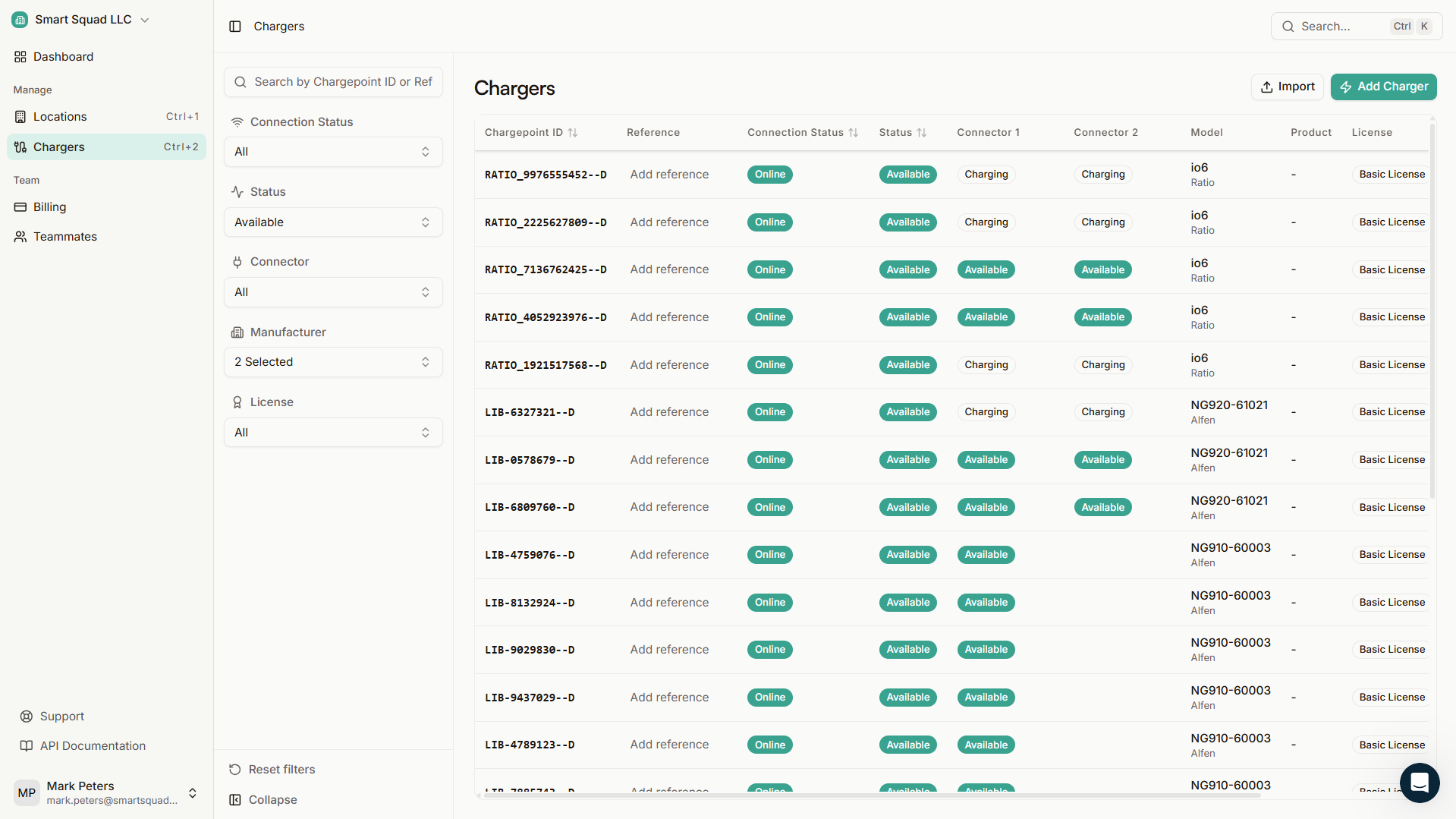The image size is (1456, 819).
Task: Open the Connection Status filter dropdown
Action: [x=332, y=152]
